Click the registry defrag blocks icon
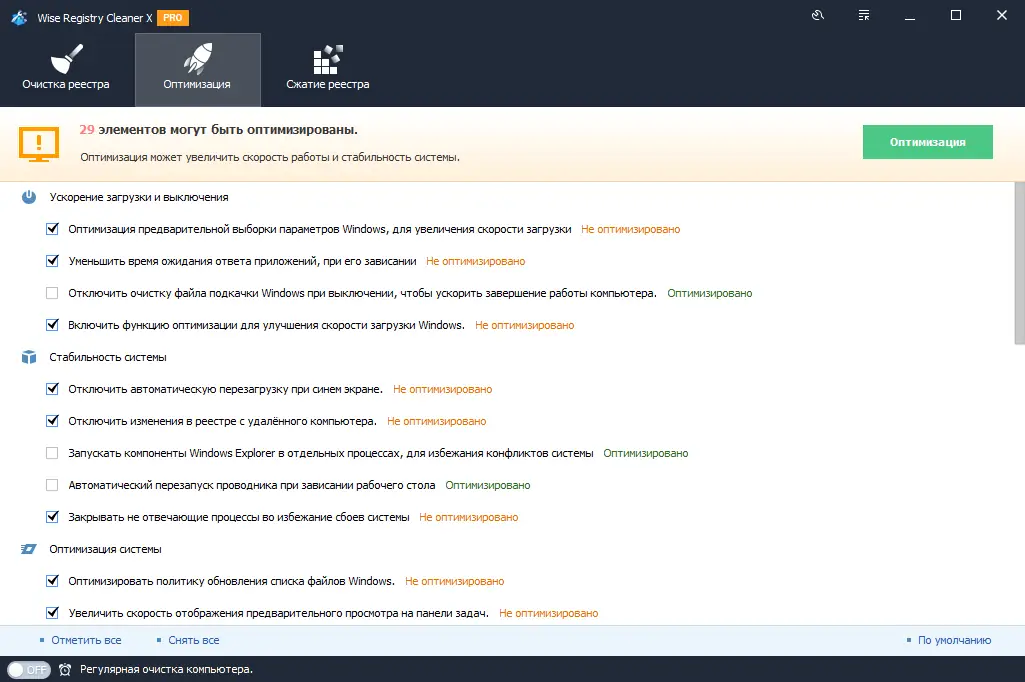 click(328, 60)
